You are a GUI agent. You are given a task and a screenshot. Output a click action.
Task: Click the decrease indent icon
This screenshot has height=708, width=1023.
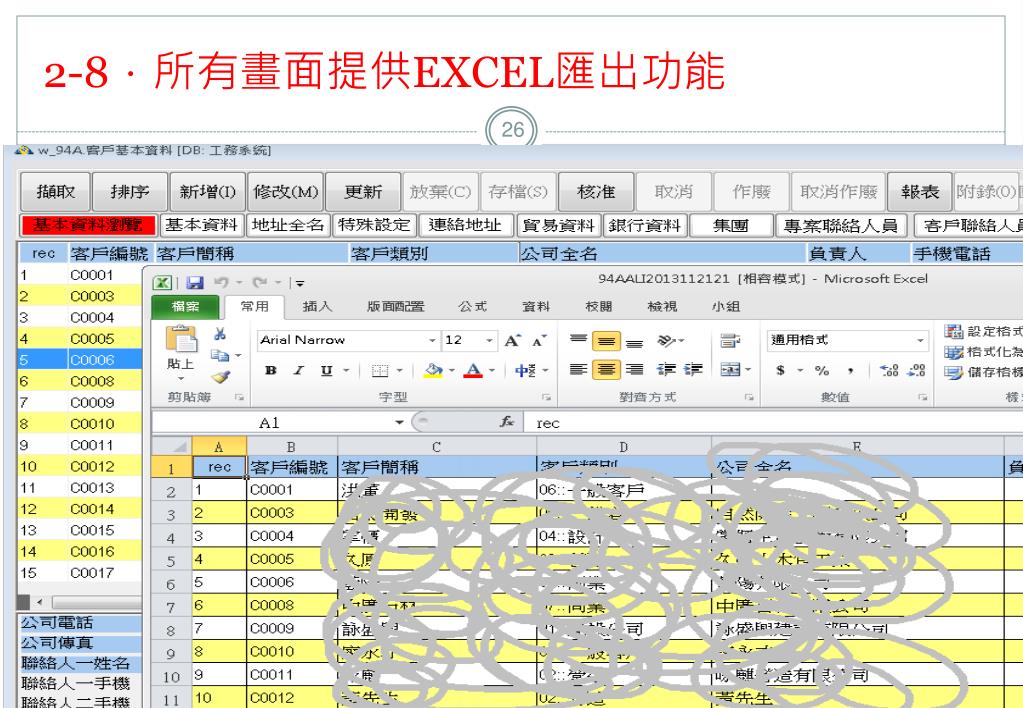(666, 369)
